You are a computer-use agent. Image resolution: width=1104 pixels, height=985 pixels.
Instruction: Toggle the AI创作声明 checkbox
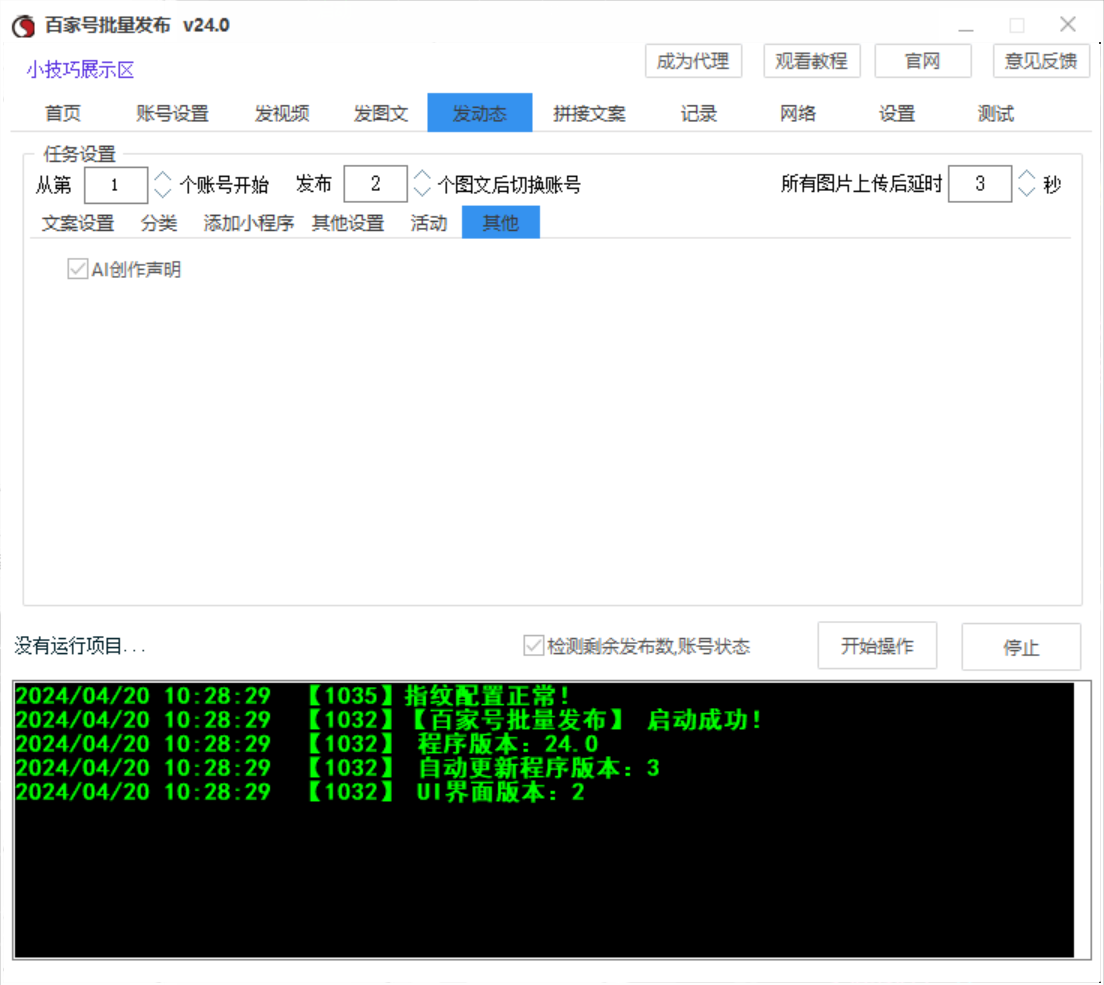click(77, 270)
